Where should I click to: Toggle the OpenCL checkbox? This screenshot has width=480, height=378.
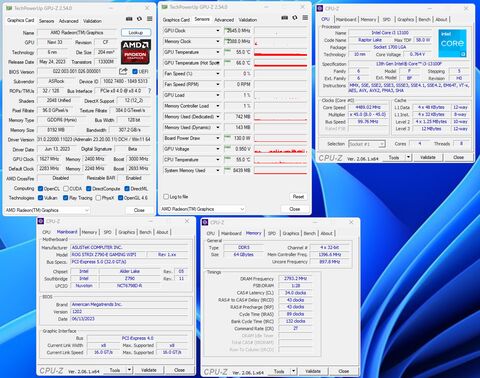click(x=40, y=189)
